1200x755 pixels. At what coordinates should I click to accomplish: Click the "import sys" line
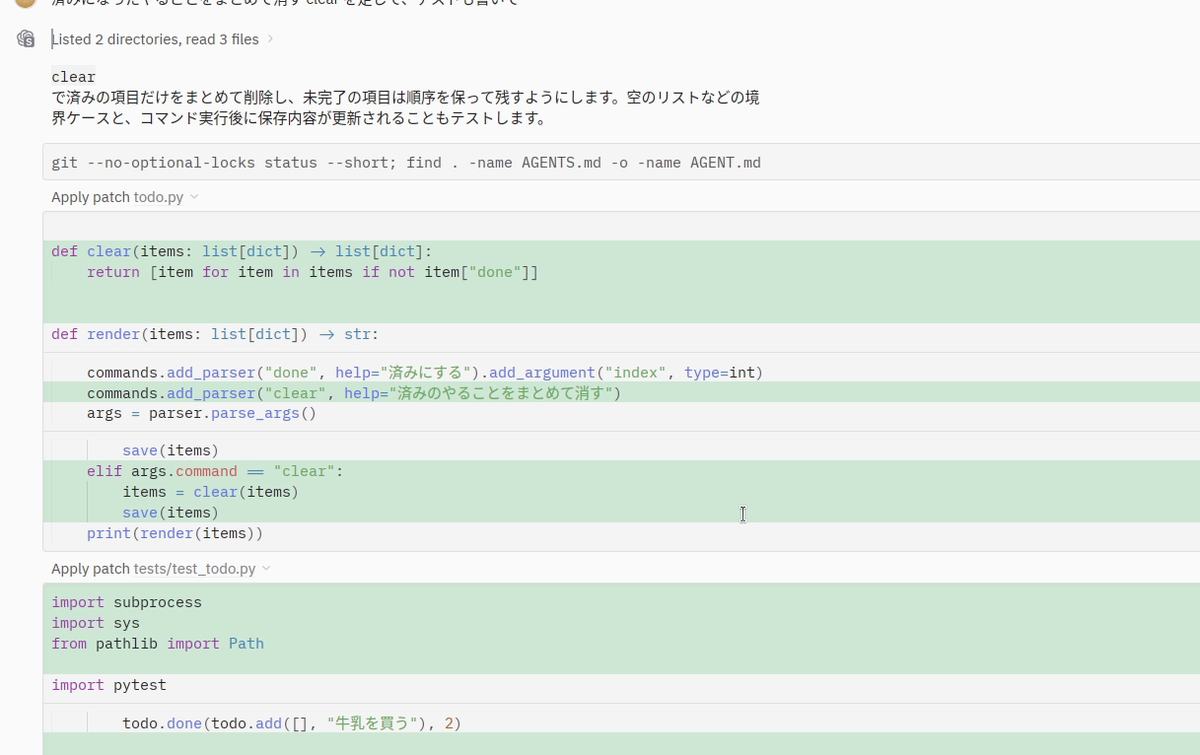click(95, 623)
